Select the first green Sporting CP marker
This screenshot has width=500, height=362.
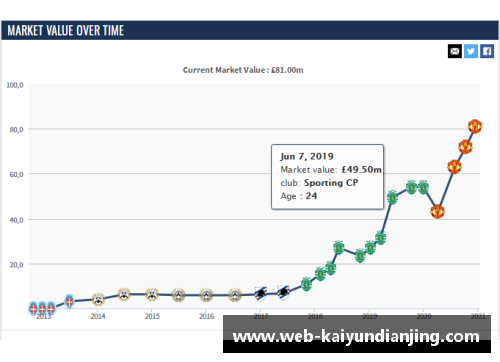[x=306, y=284]
